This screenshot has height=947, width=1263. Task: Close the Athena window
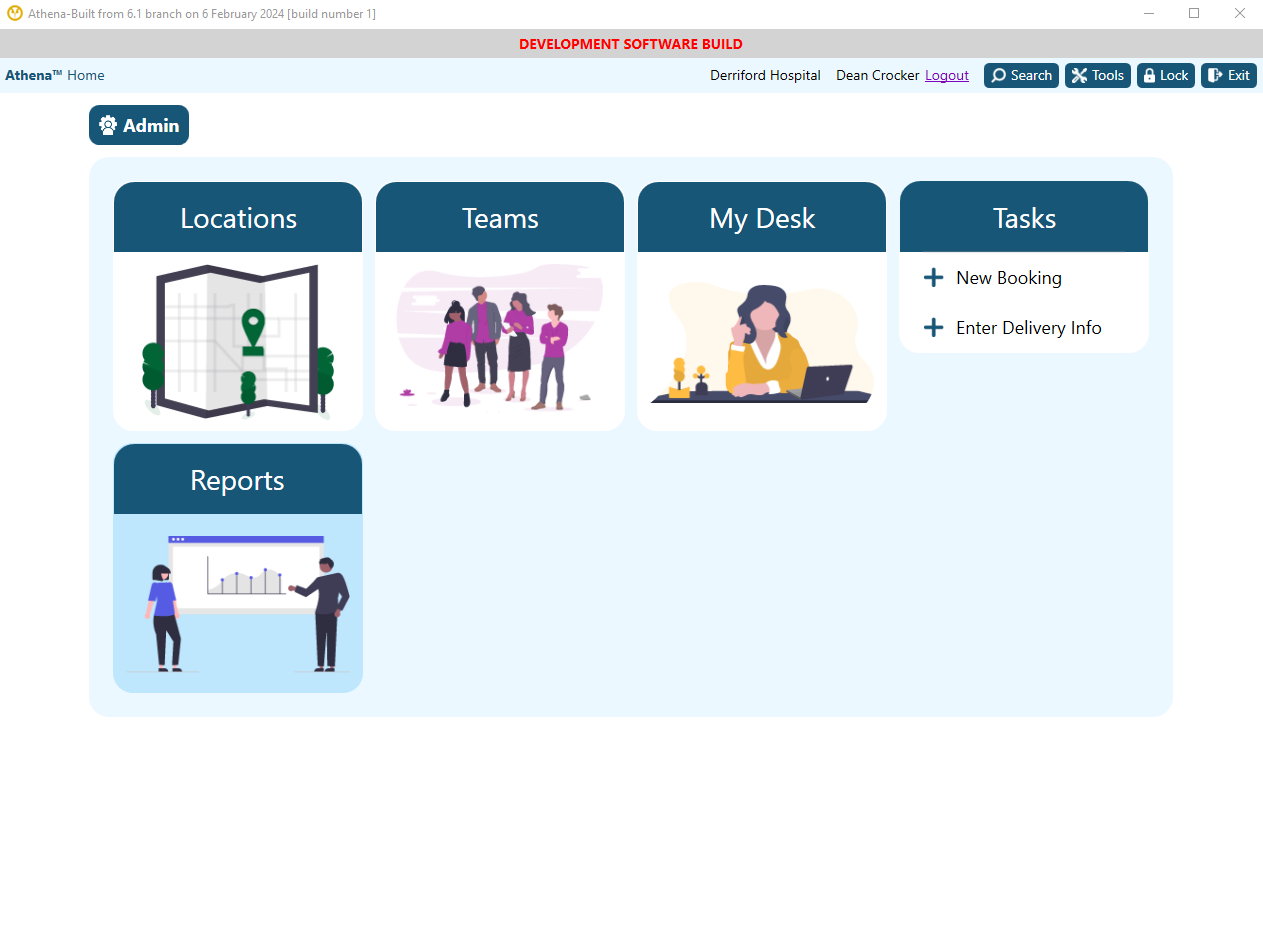(x=1240, y=14)
